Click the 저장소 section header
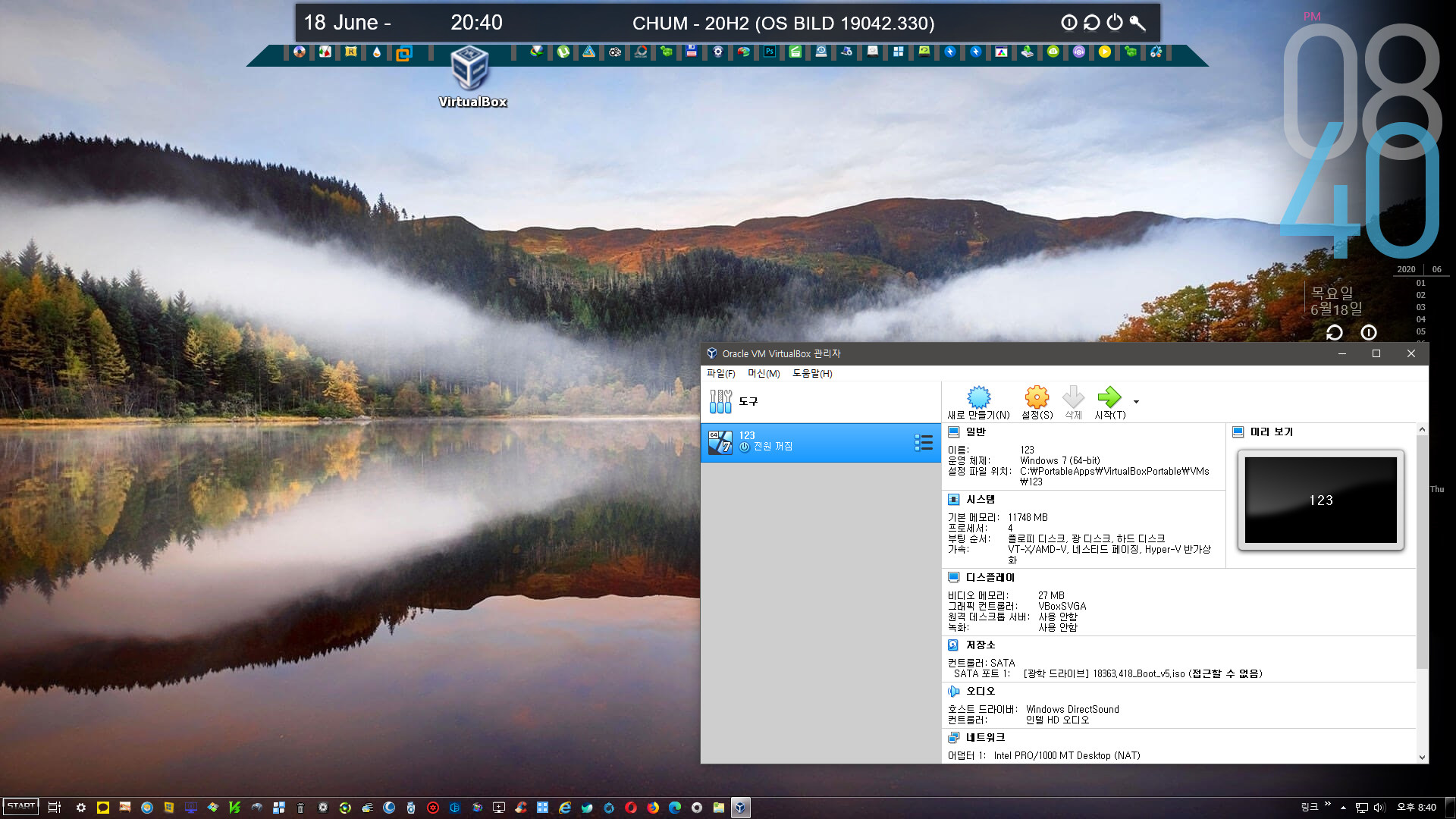The width and height of the screenshot is (1456, 819). [x=980, y=645]
